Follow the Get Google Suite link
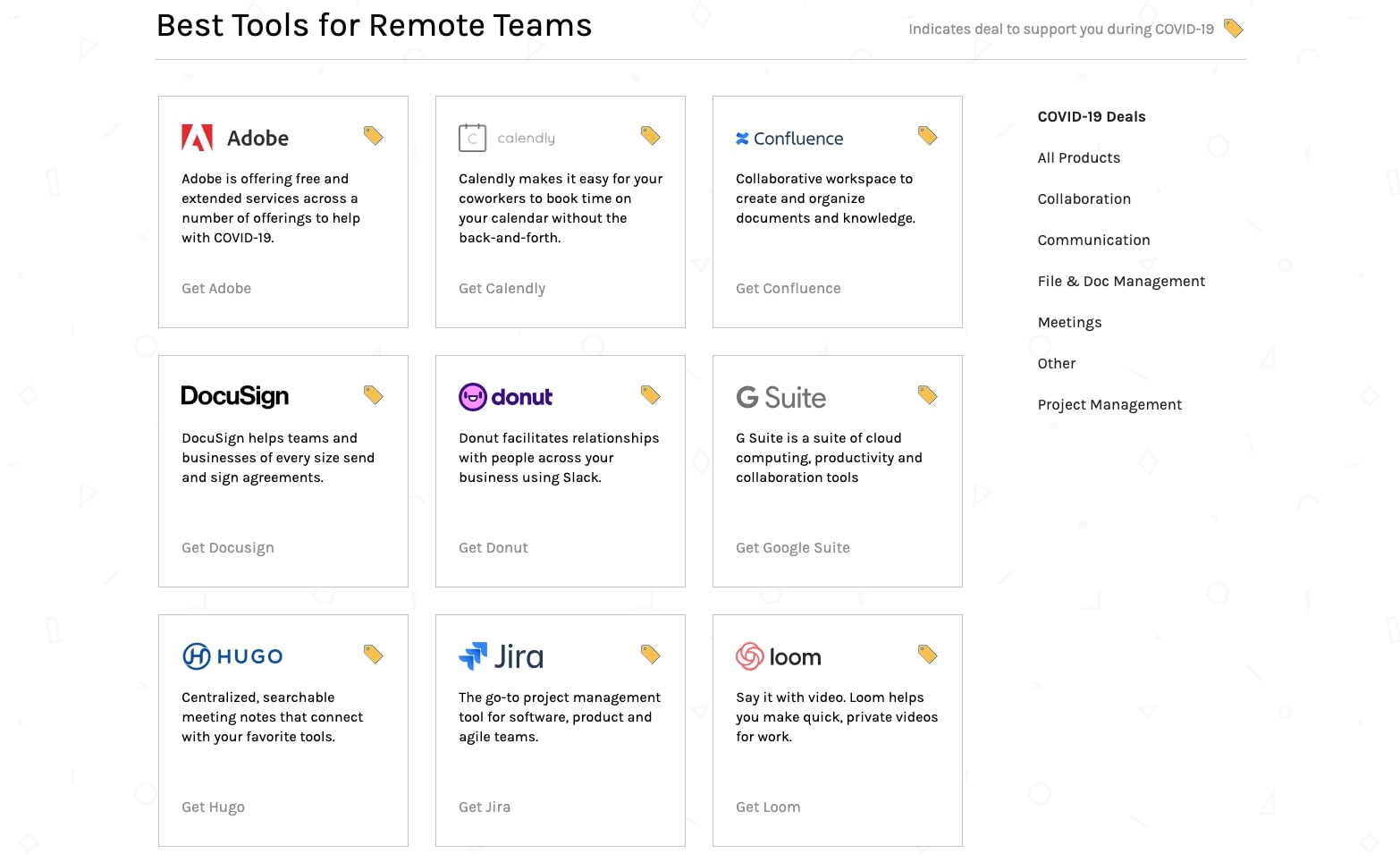The height and width of the screenshot is (862, 1400). coord(793,547)
